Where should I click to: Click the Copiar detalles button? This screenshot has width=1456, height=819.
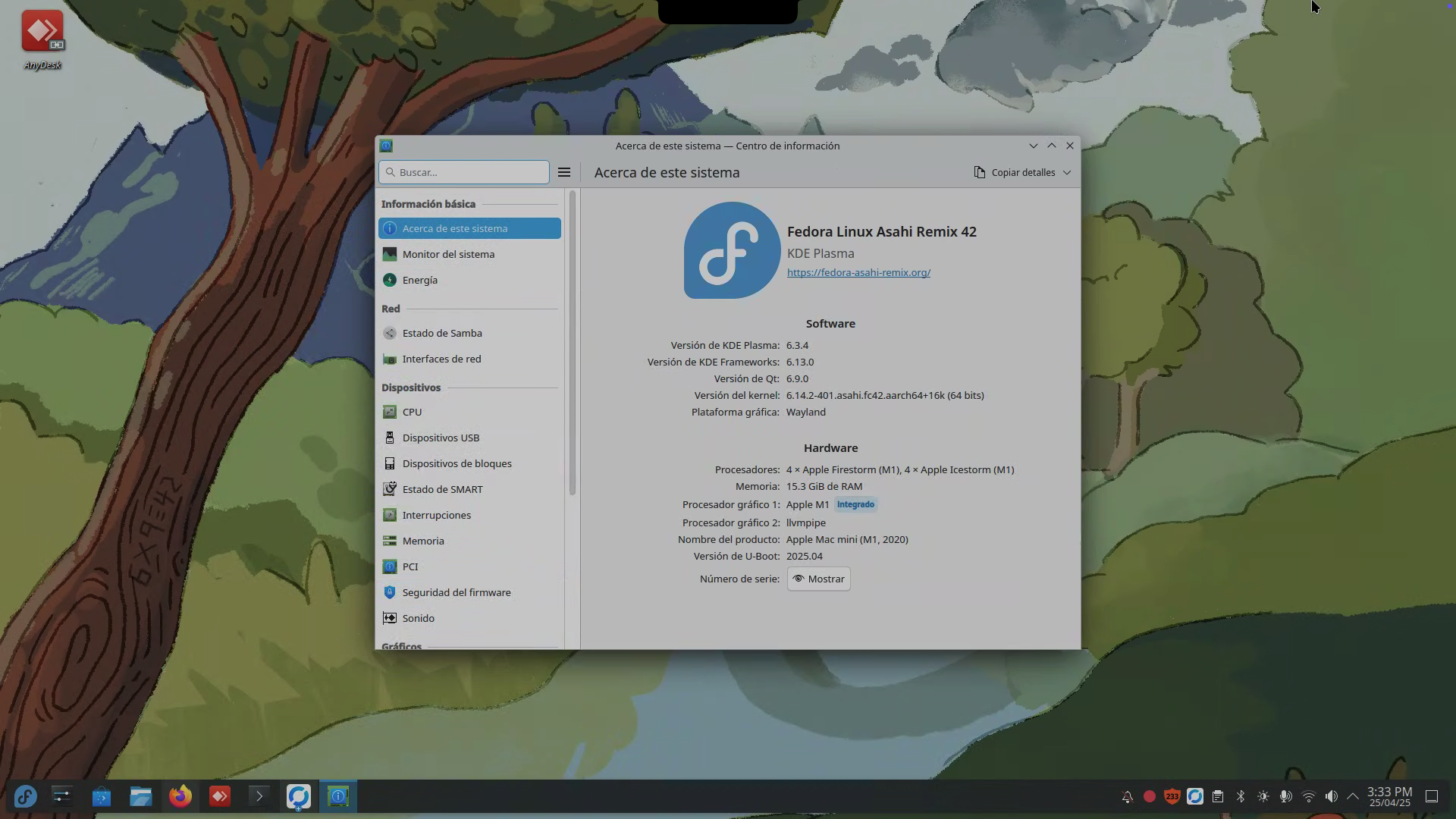[1015, 172]
